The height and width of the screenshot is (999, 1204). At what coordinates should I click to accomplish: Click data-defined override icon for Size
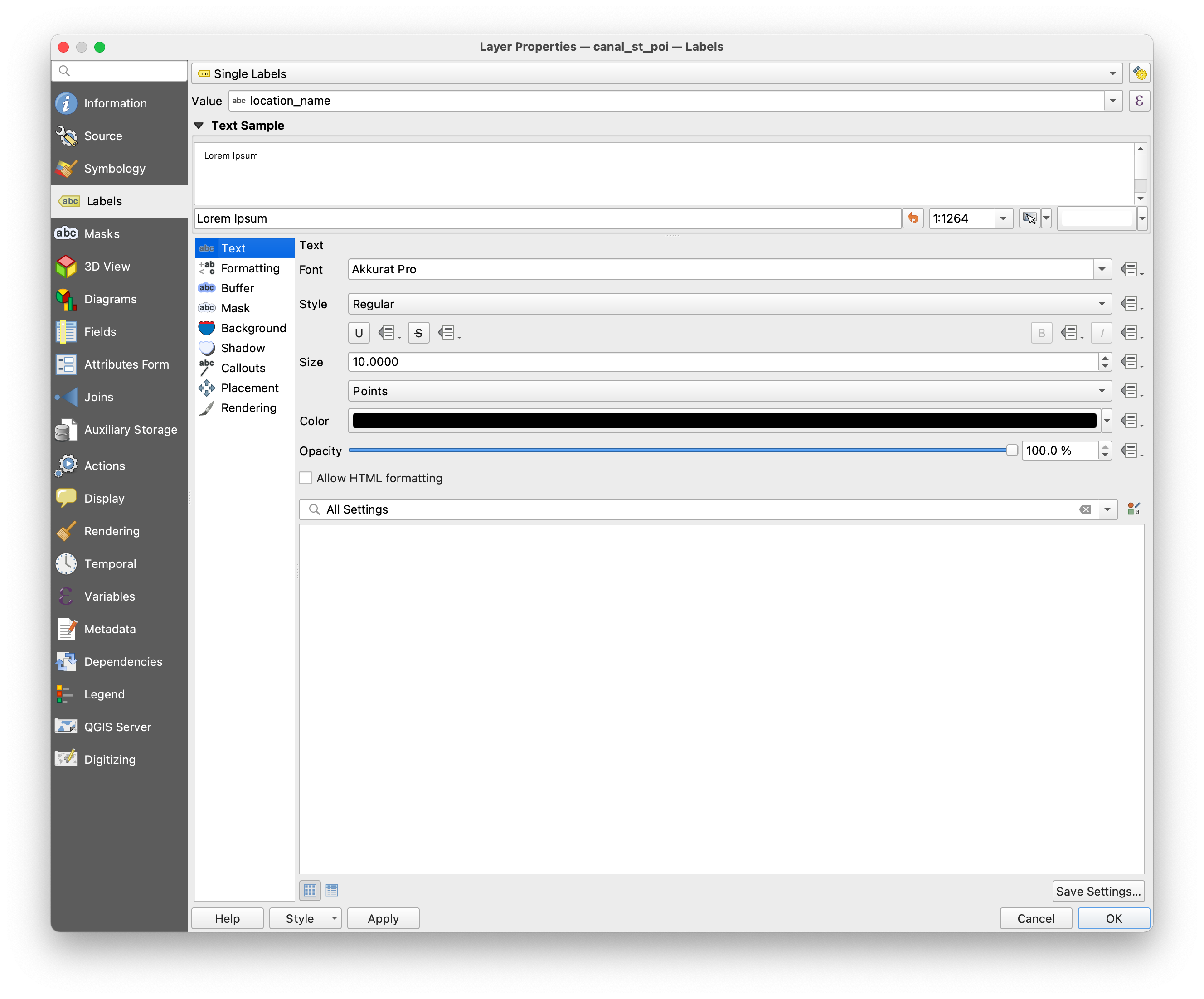(1130, 362)
